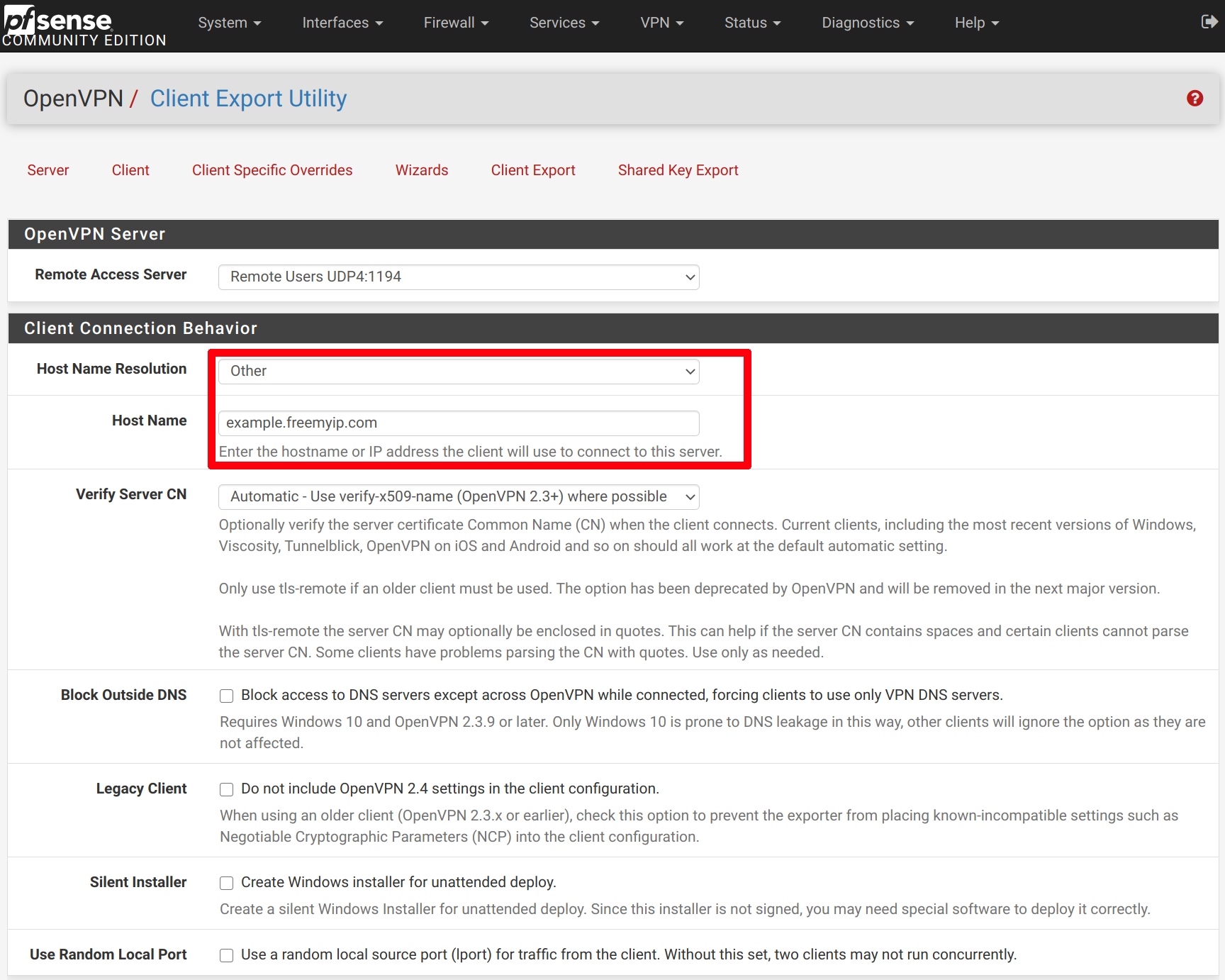Open the System menu
1225x980 pixels.
coord(230,23)
